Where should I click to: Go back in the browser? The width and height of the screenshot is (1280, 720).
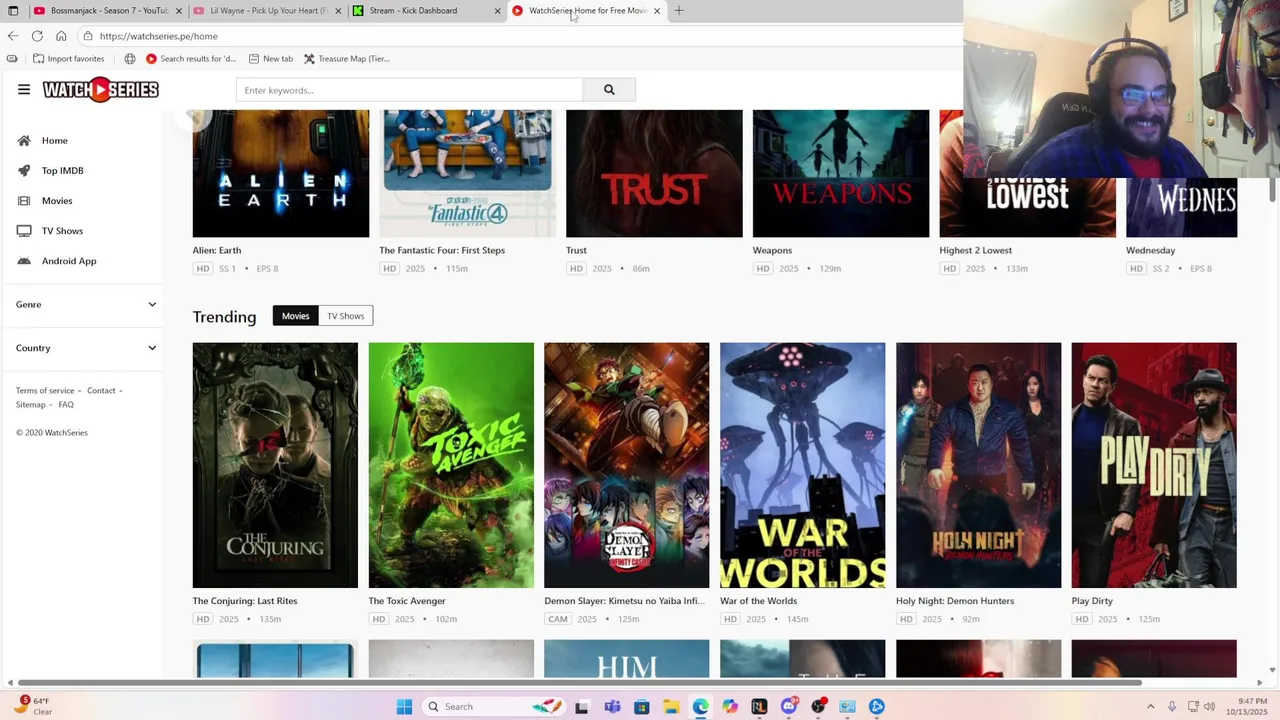[13, 36]
